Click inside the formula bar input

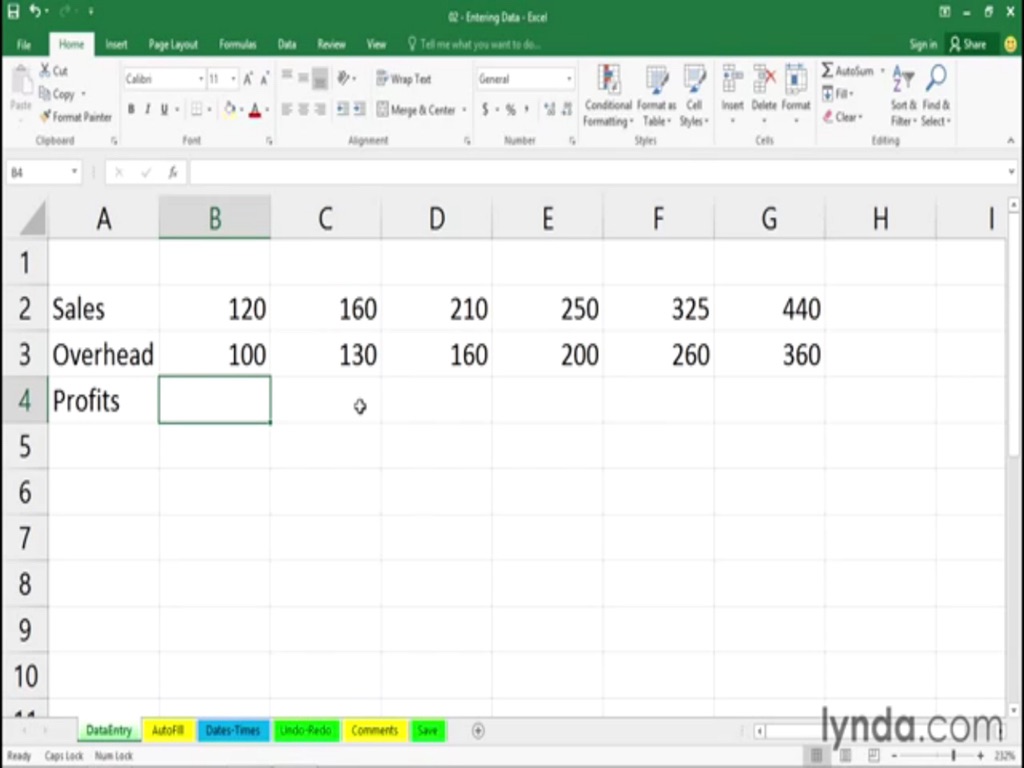point(600,173)
